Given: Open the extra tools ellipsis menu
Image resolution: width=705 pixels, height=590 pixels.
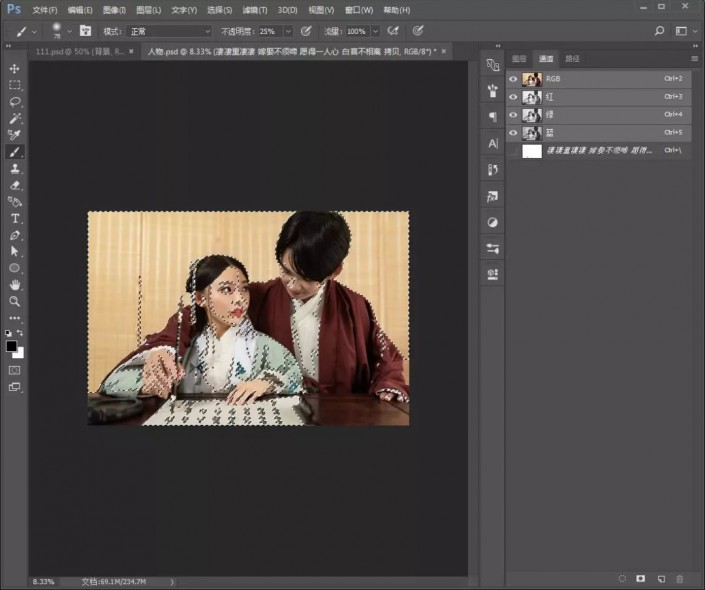Looking at the screenshot, I should click(x=14, y=318).
